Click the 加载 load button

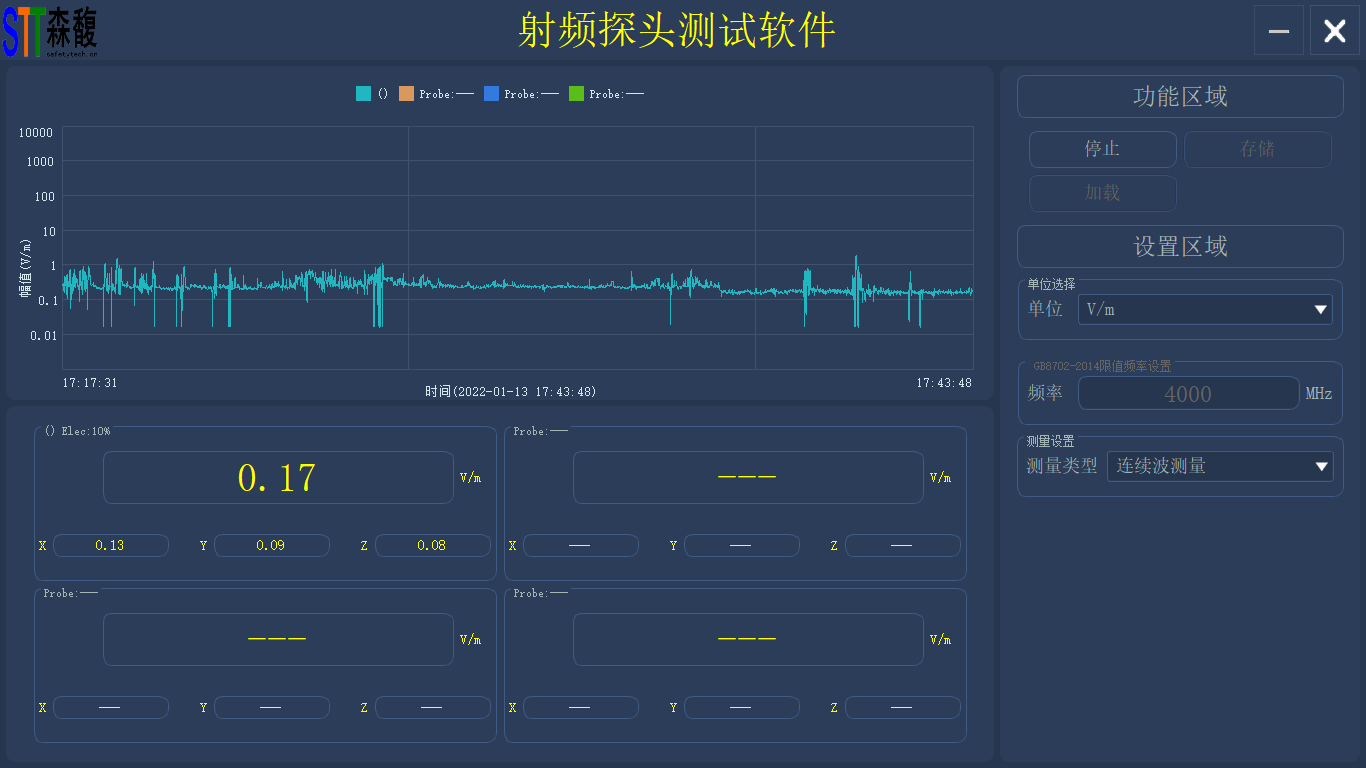tap(1102, 193)
